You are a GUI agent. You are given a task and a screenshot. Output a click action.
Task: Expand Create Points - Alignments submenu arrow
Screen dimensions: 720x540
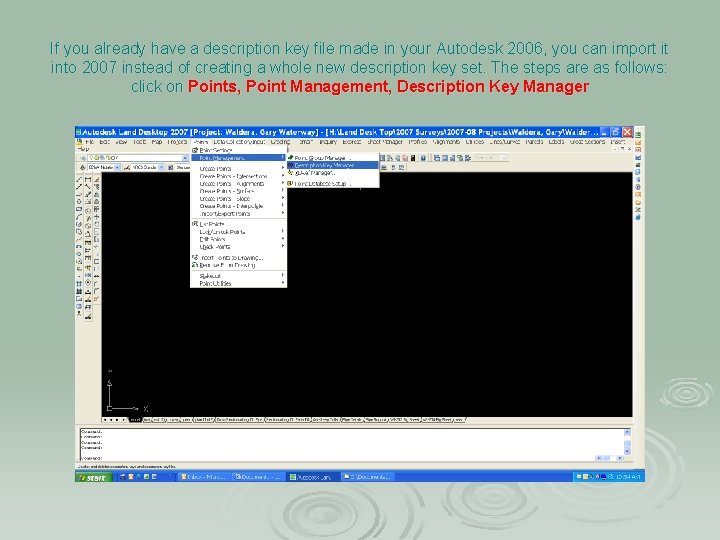pos(283,183)
